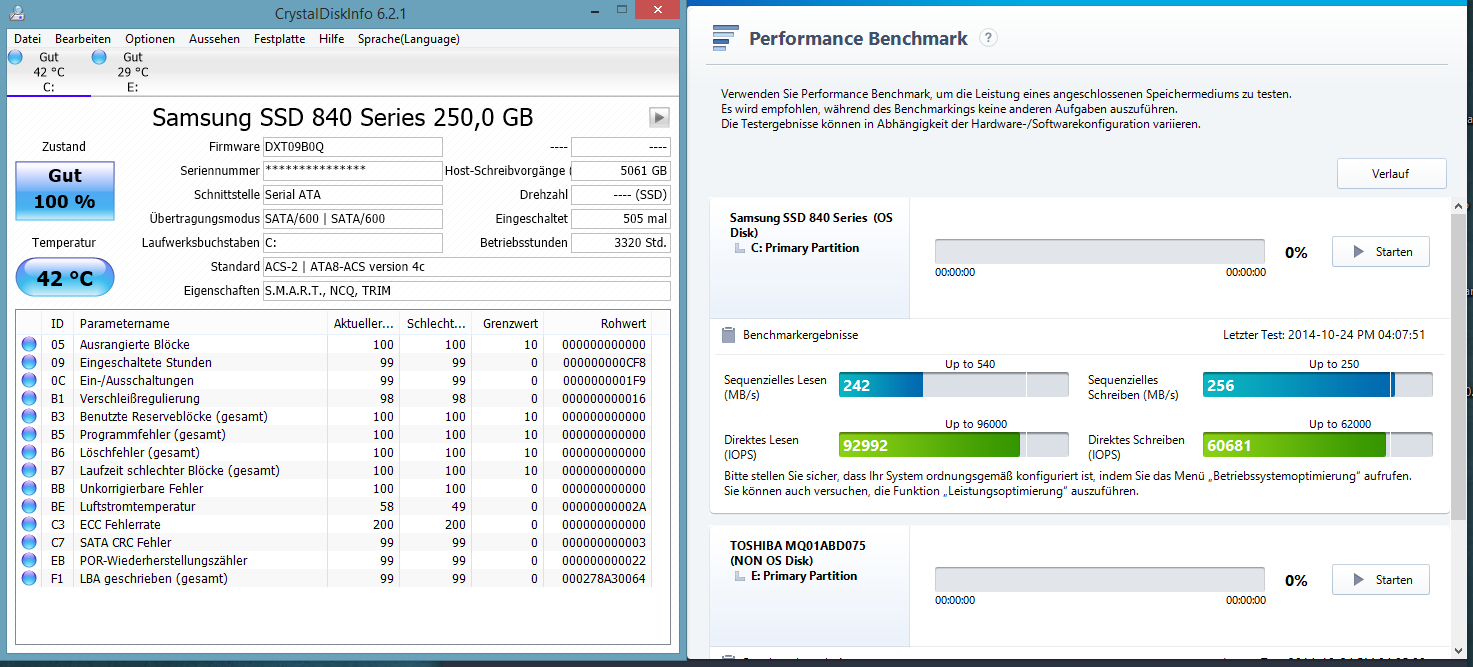Open the Festplatte menu
The height and width of the screenshot is (667, 1473).
coord(280,39)
